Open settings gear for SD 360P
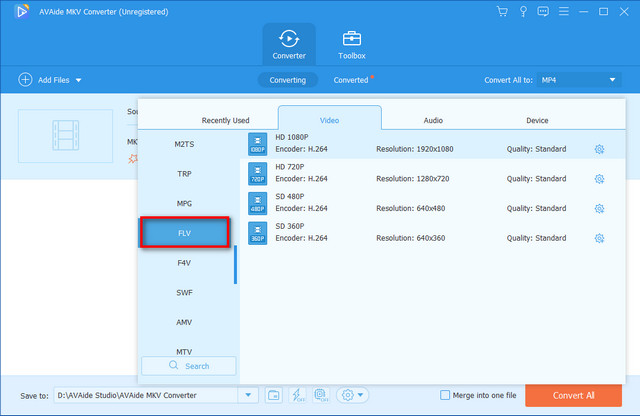This screenshot has width=640, height=416. point(599,238)
